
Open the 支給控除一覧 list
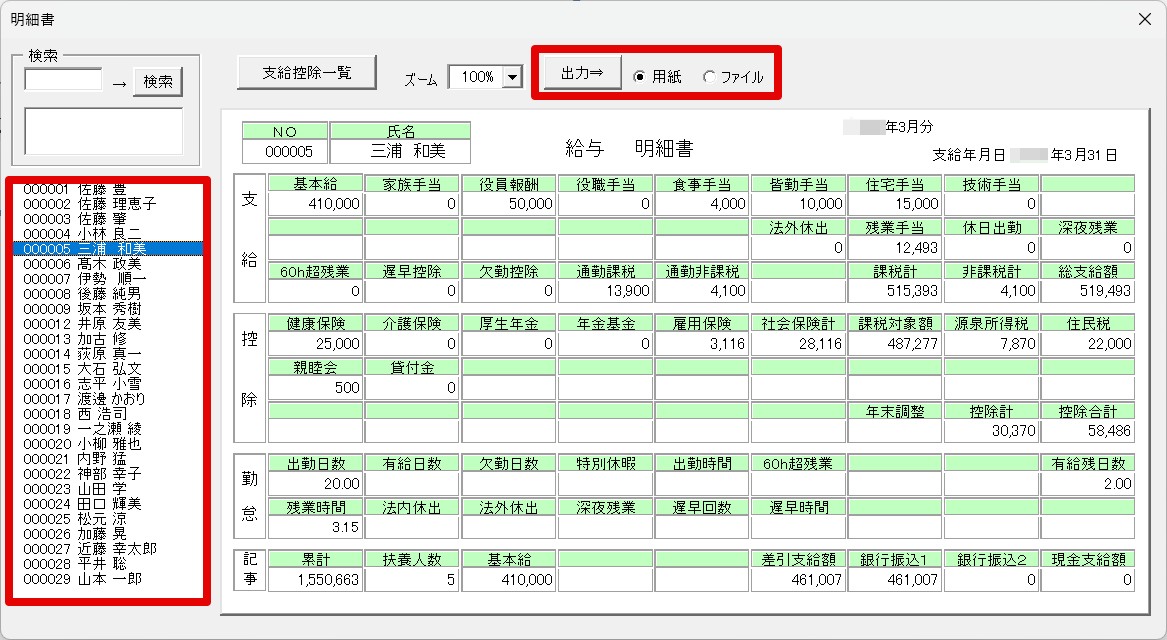(307, 73)
